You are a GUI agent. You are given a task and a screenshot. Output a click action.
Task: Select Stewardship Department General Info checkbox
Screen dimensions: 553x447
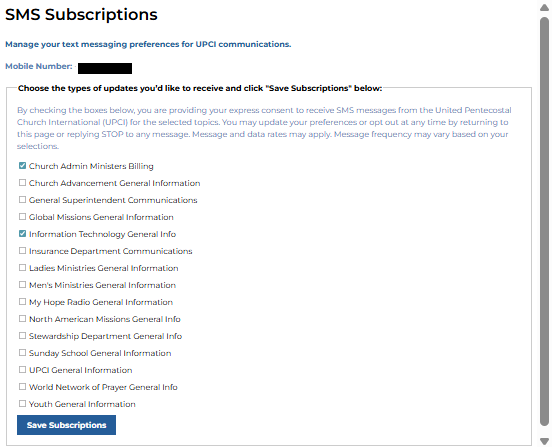(22, 336)
